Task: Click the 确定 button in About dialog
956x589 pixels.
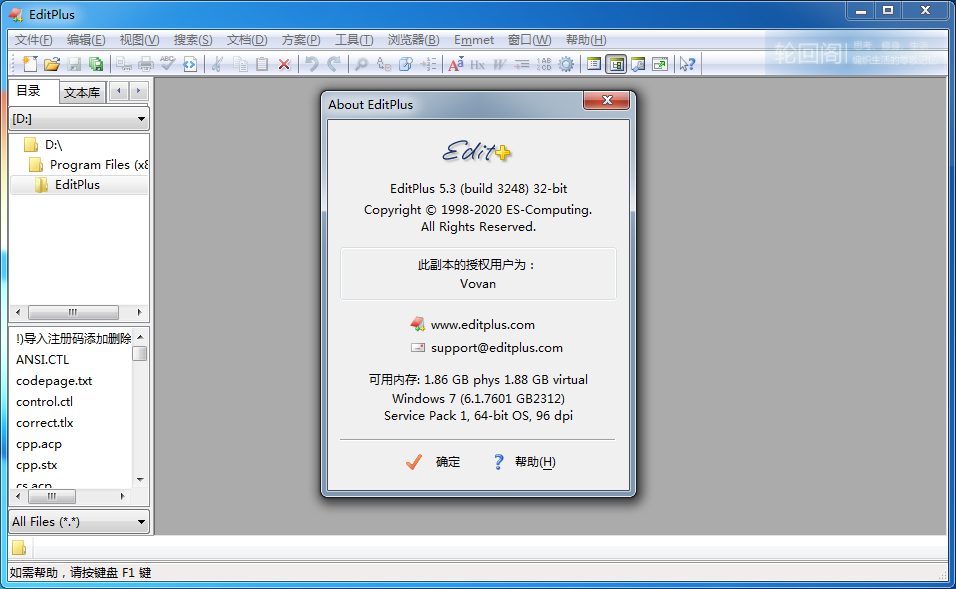Action: click(x=435, y=462)
